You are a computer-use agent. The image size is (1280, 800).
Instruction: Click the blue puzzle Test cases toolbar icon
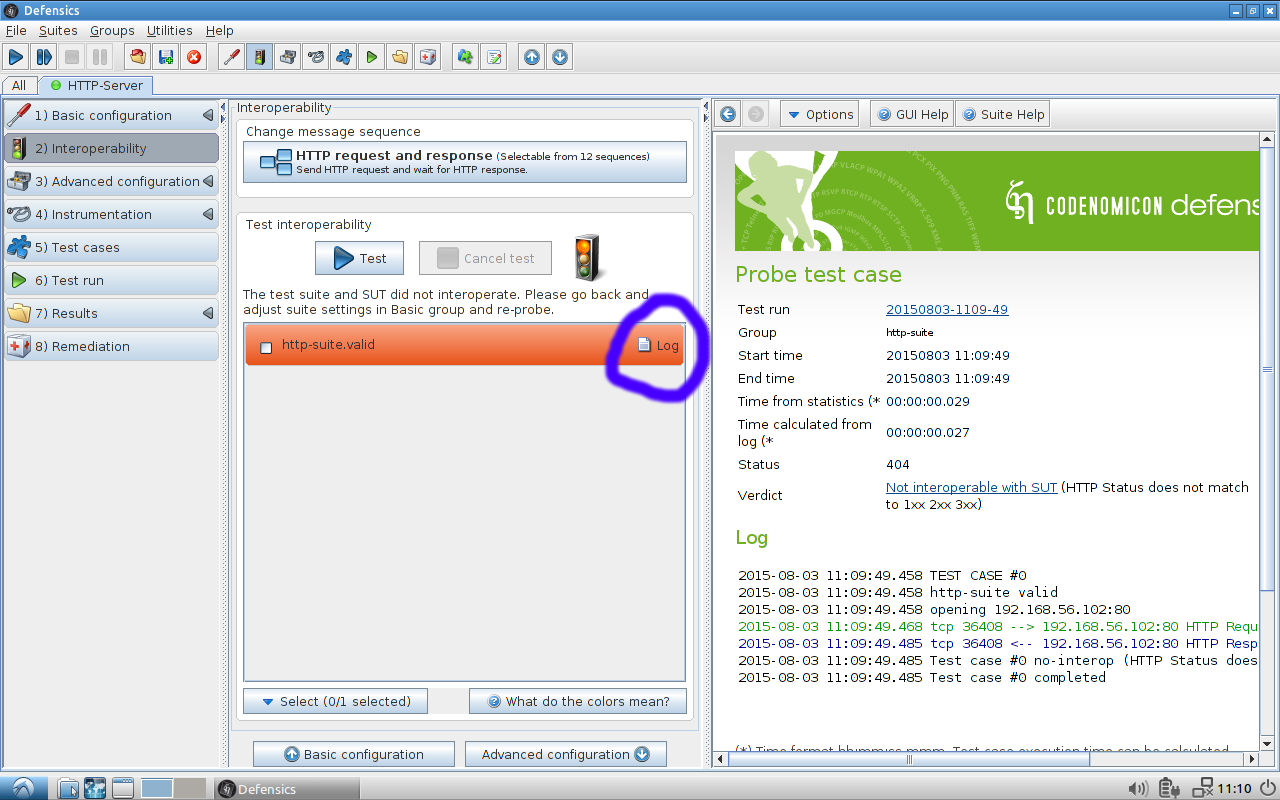tap(344, 57)
